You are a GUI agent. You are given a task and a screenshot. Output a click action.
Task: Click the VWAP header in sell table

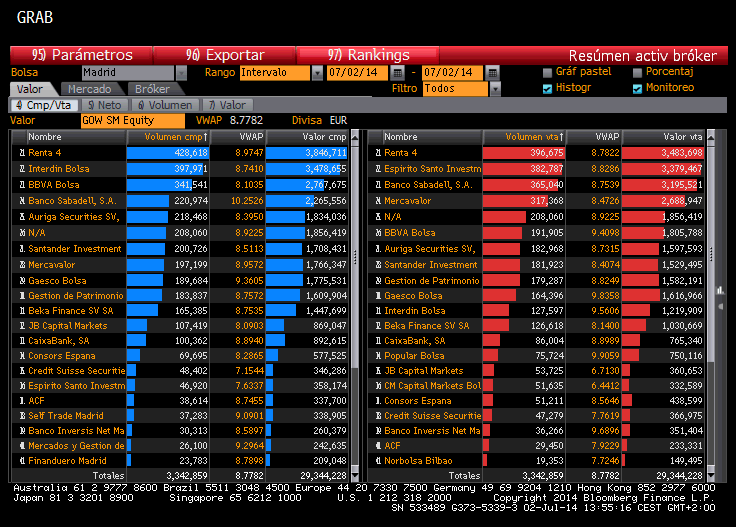tap(594, 137)
